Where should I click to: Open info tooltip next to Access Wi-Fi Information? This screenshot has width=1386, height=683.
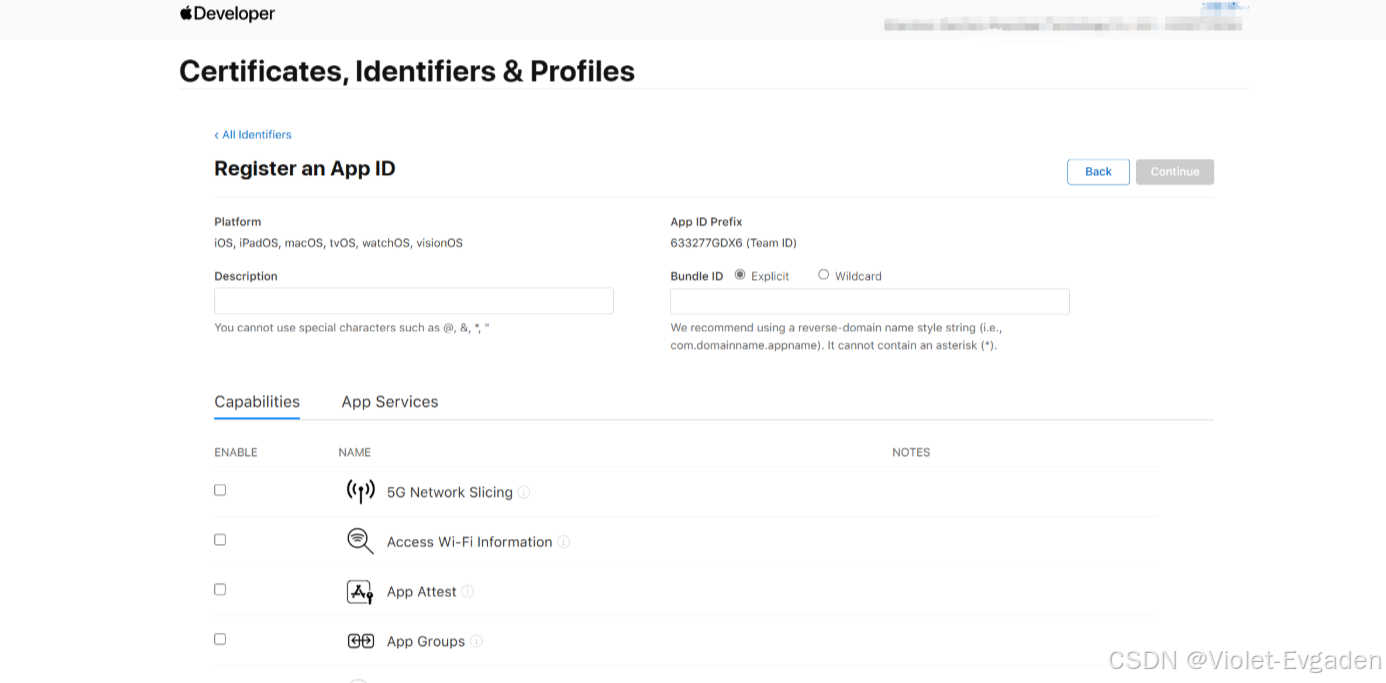tap(564, 542)
